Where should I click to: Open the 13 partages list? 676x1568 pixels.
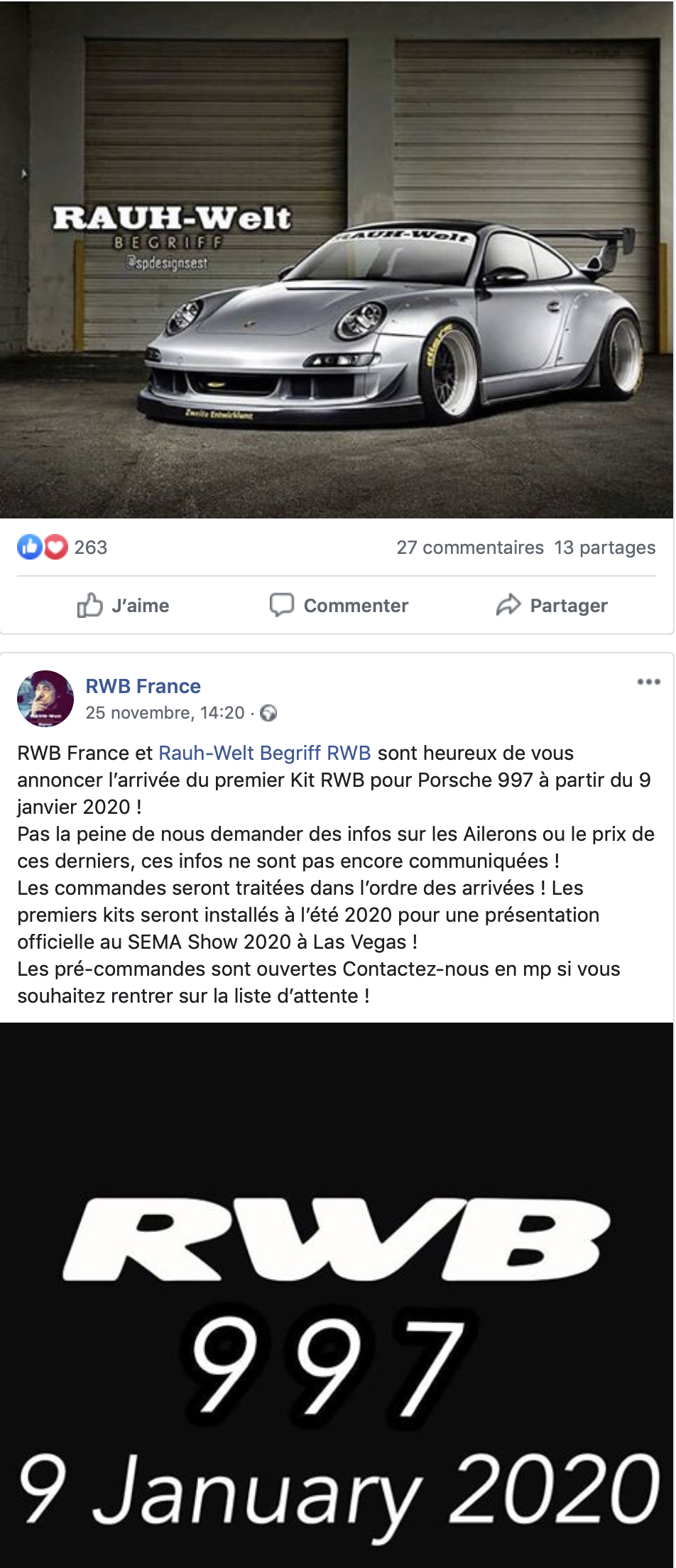tap(605, 548)
